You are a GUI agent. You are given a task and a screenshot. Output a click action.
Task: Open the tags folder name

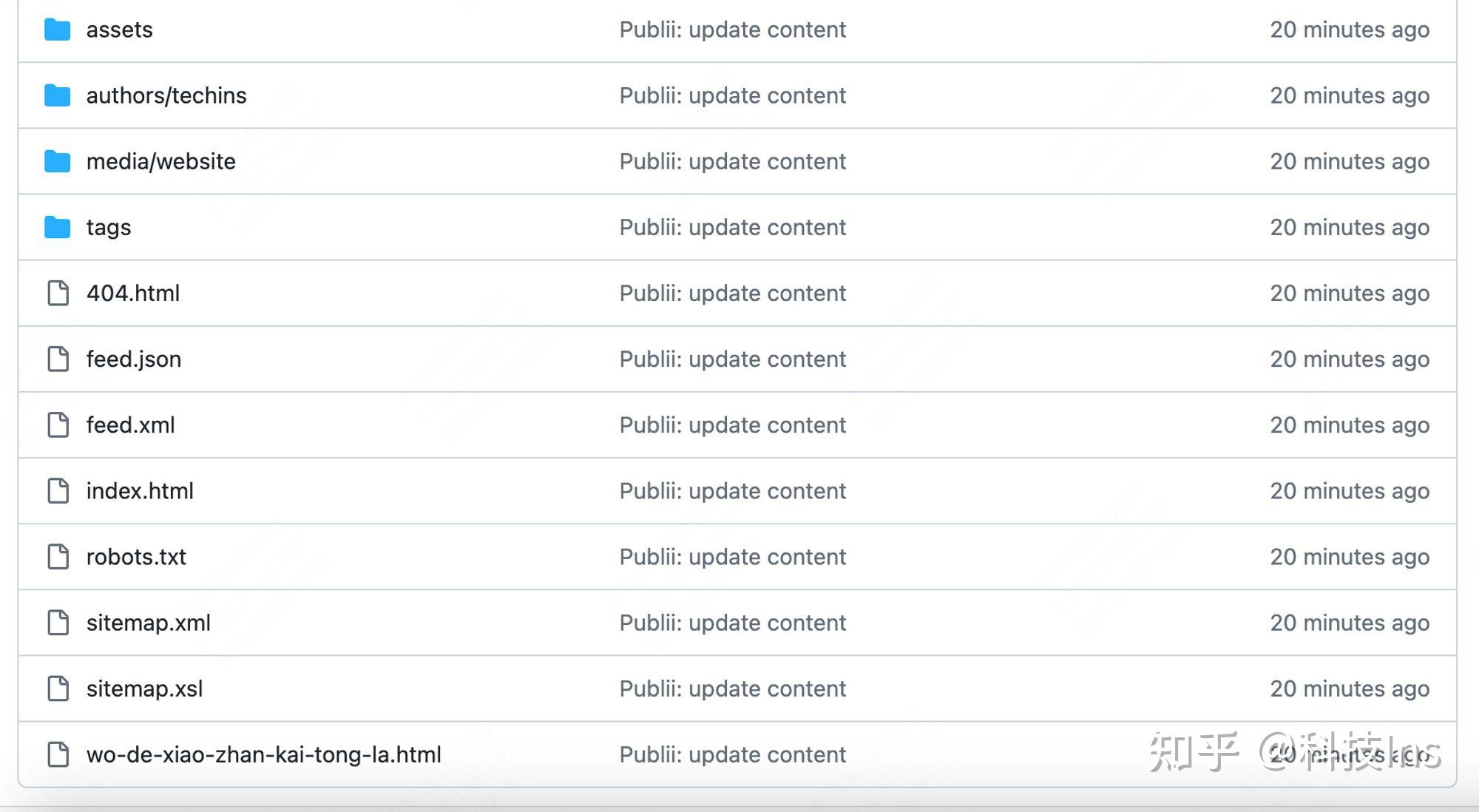tap(109, 227)
